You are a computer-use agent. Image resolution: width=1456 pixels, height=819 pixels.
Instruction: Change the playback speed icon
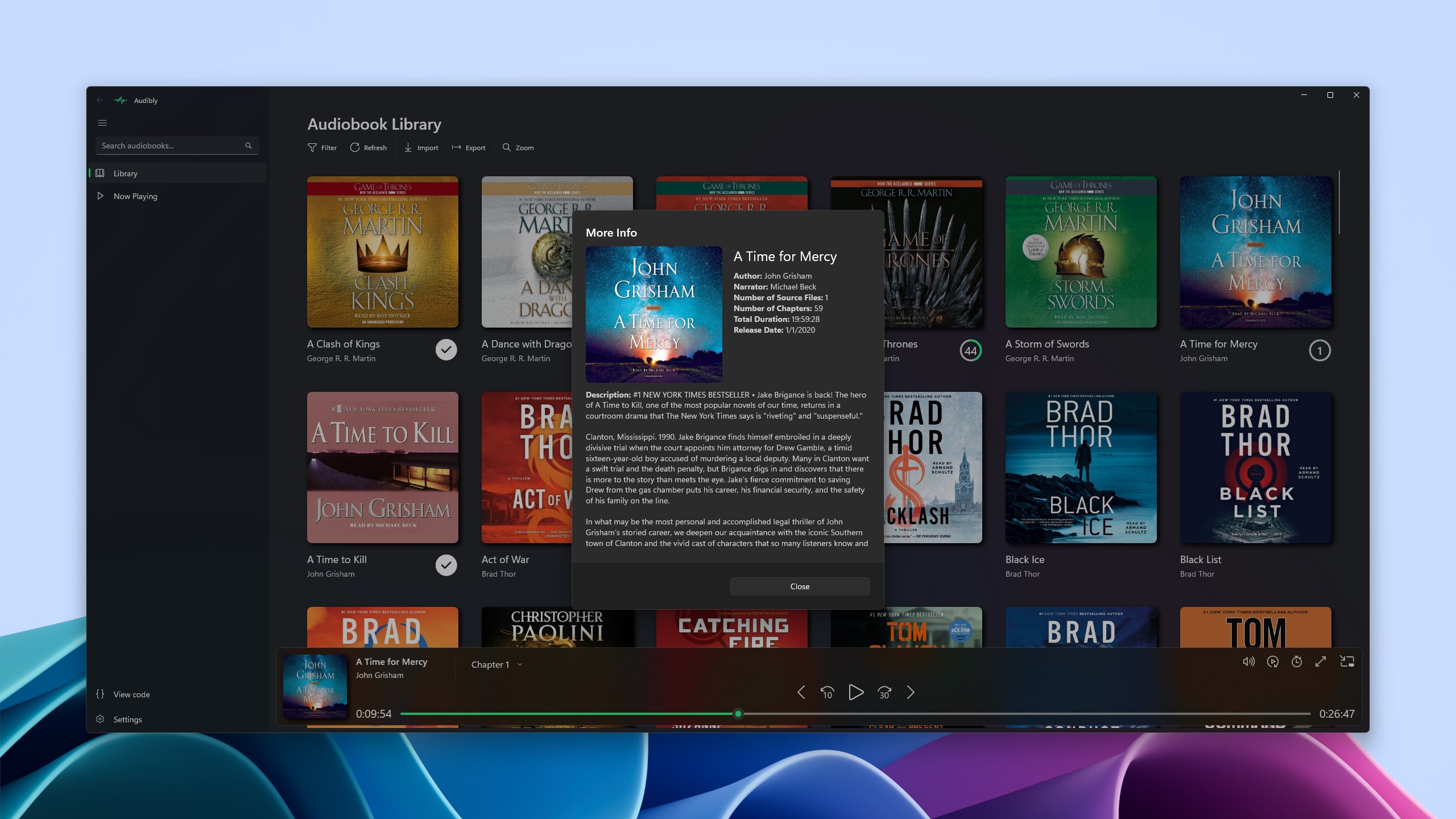point(1273,661)
